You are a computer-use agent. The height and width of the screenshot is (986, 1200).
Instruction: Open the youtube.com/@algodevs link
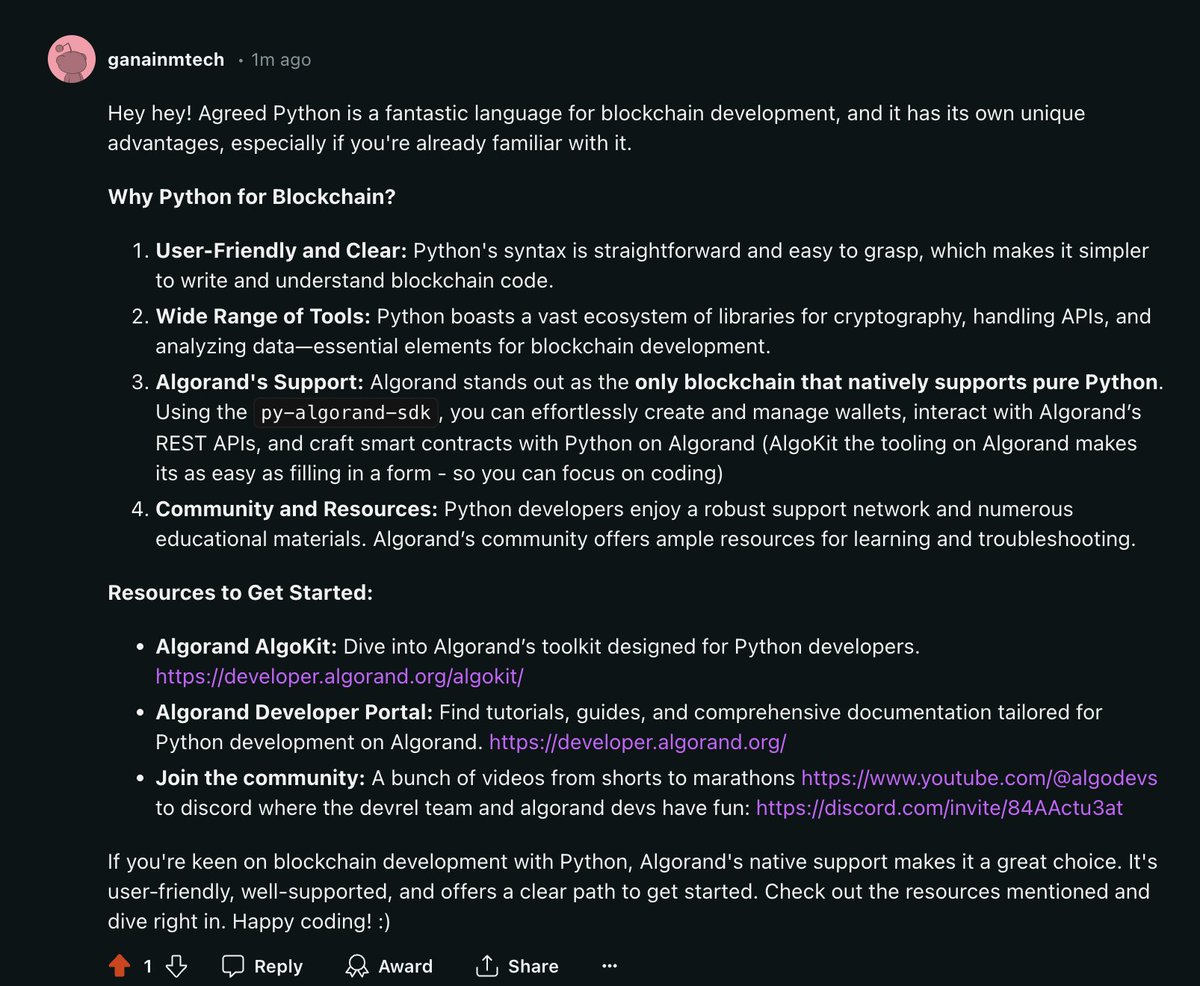[x=979, y=778]
